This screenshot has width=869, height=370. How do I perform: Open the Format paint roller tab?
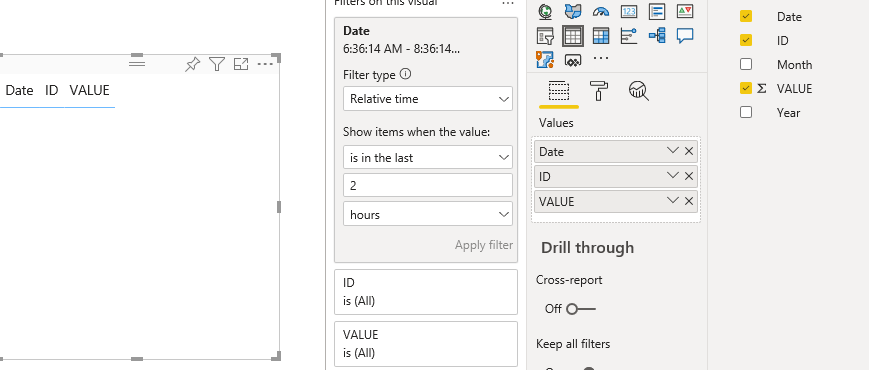coord(600,90)
